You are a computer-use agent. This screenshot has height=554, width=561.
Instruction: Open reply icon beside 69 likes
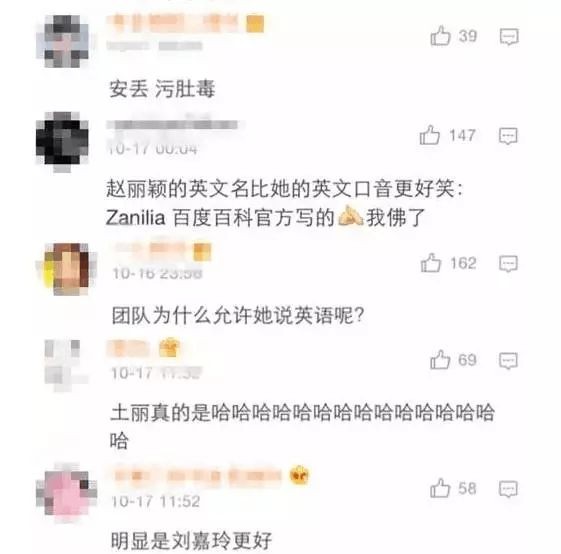(508, 360)
